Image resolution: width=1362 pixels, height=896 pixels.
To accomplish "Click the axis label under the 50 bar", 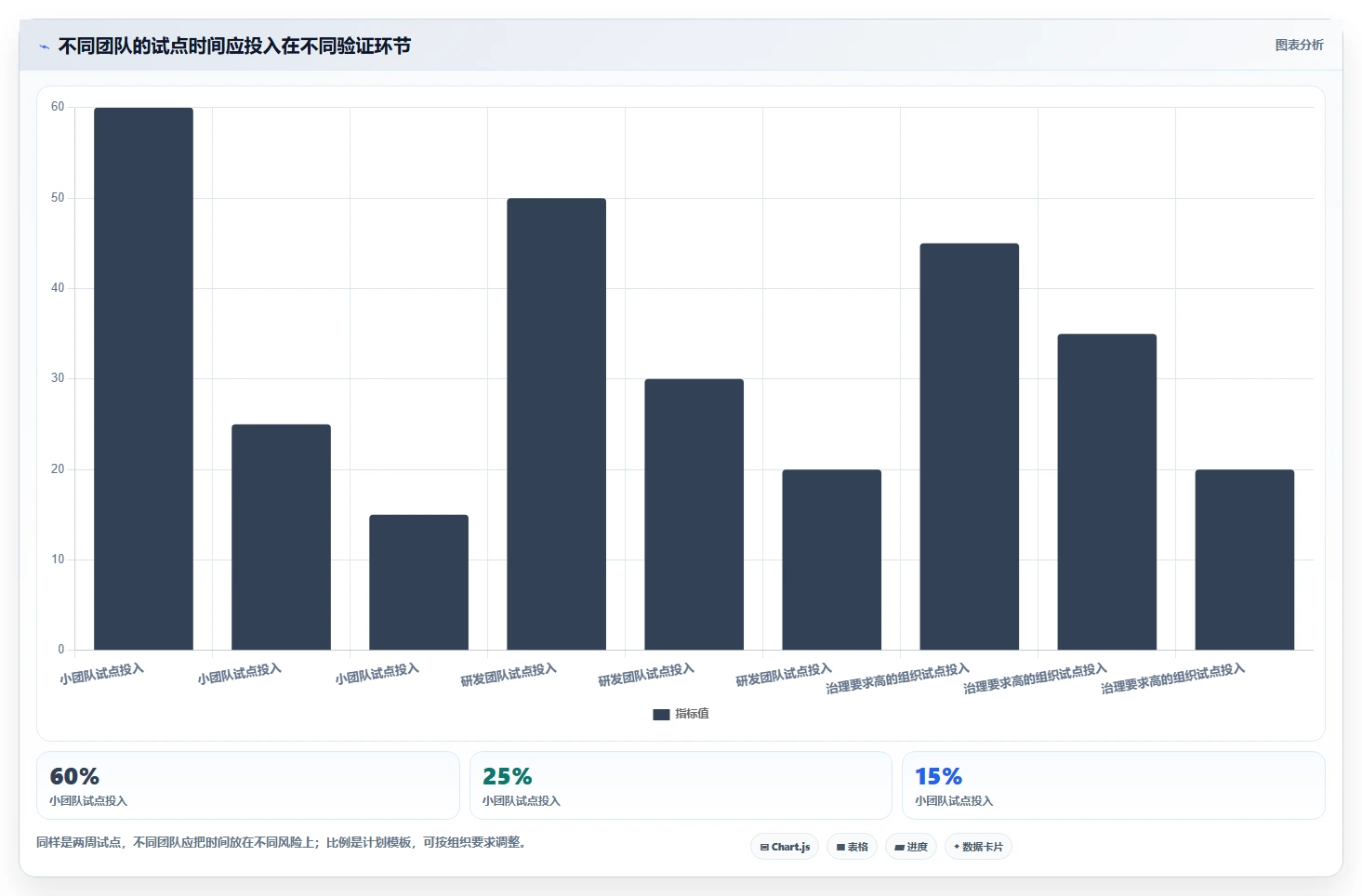I will click(509, 675).
